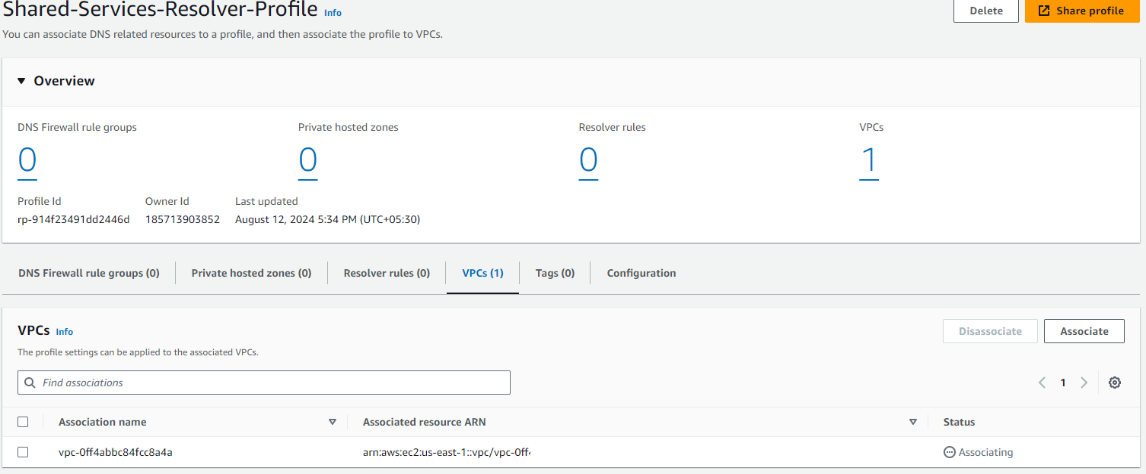The image size is (1146, 474).
Task: Open table preferences gear icon
Action: 1114,383
